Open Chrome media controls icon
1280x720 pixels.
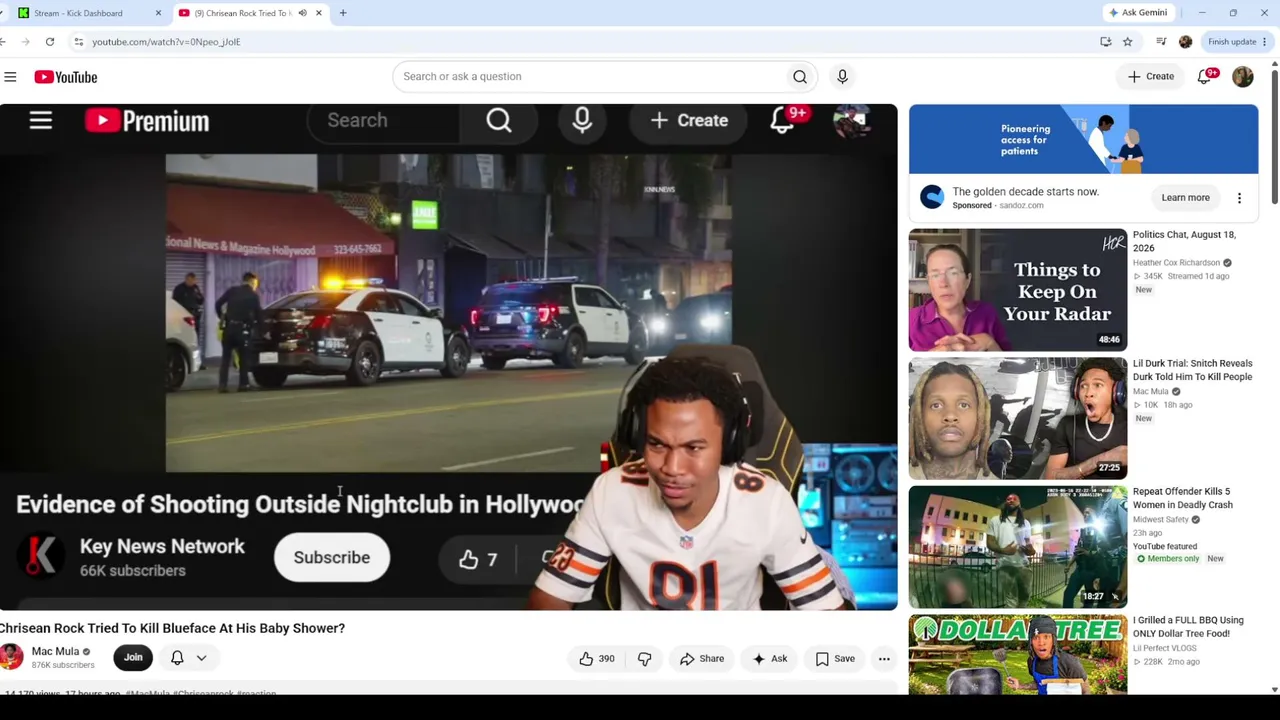click(1161, 42)
